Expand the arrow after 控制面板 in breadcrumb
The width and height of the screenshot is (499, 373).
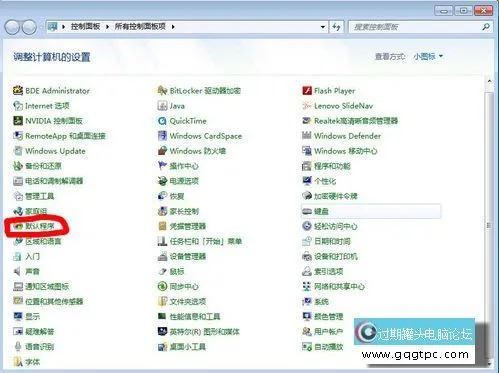[x=107, y=27]
